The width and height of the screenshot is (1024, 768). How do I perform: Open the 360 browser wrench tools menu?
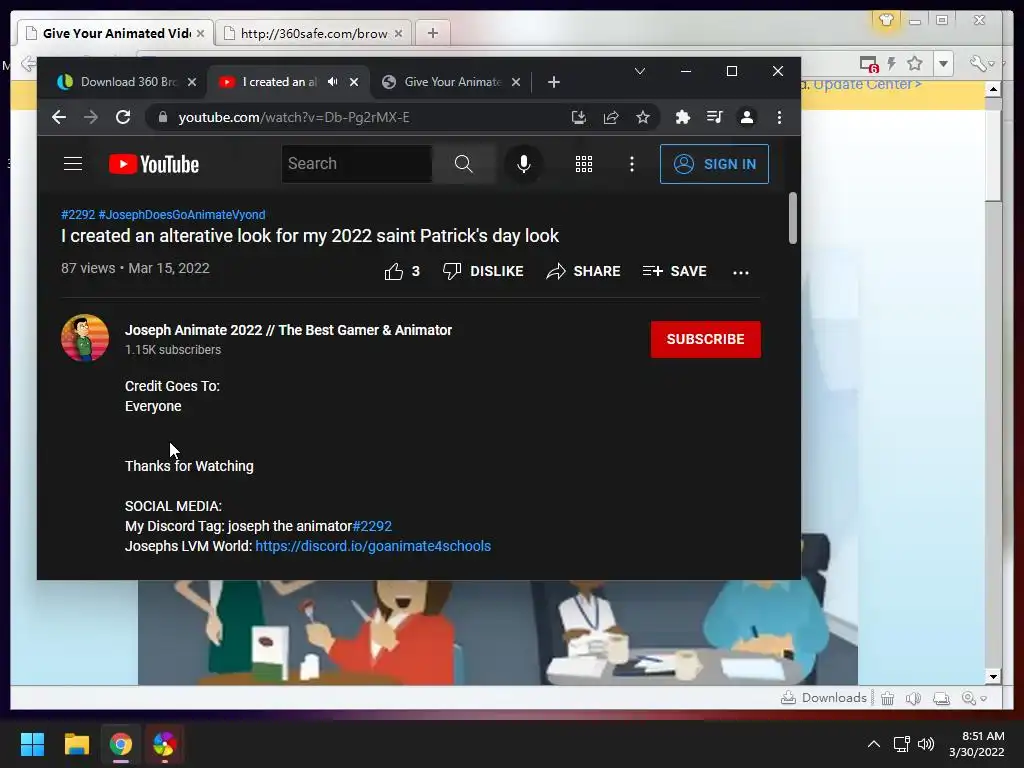[x=982, y=63]
